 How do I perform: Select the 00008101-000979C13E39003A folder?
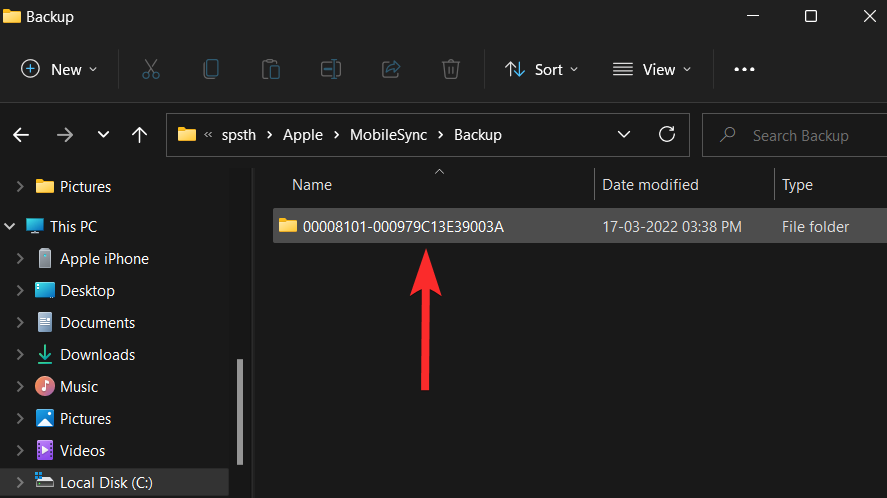[x=403, y=227]
